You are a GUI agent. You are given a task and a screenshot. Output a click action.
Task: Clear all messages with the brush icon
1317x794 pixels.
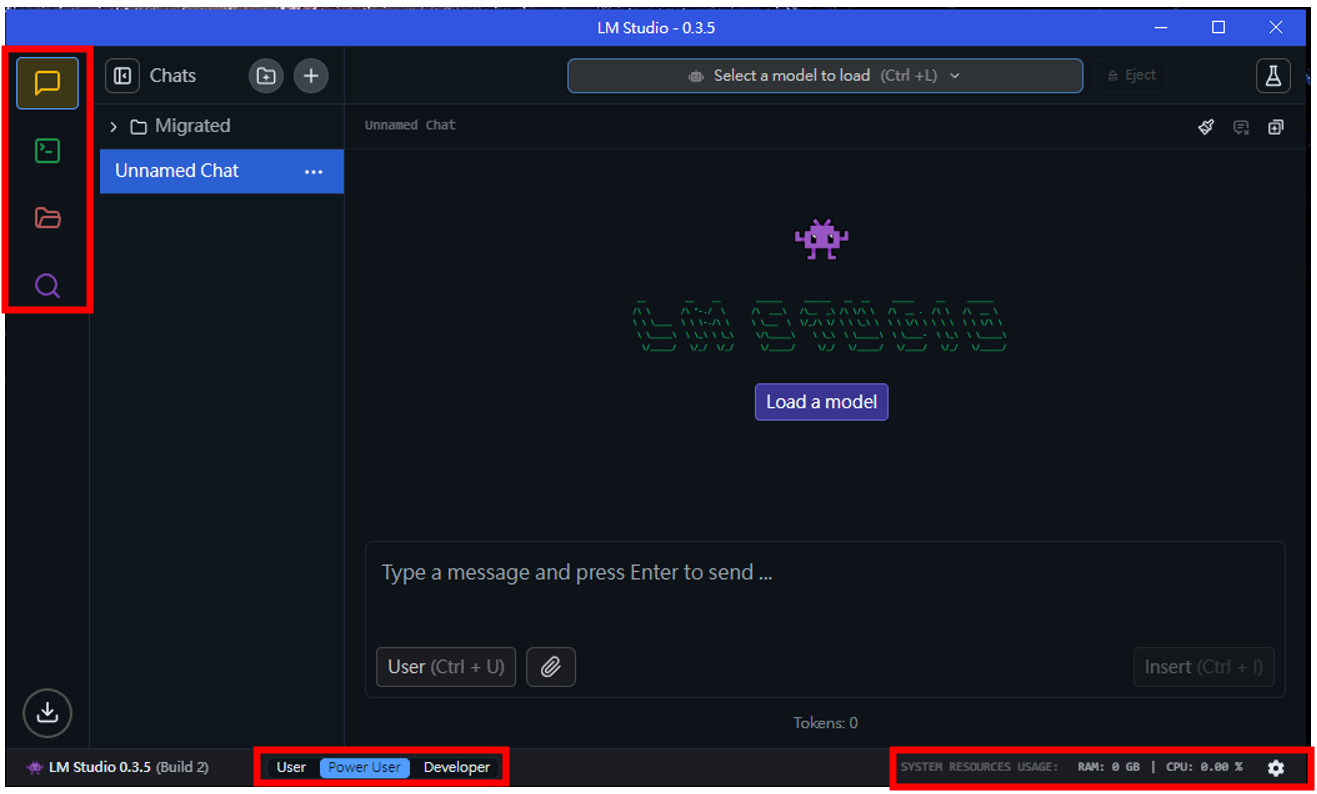coord(1206,127)
